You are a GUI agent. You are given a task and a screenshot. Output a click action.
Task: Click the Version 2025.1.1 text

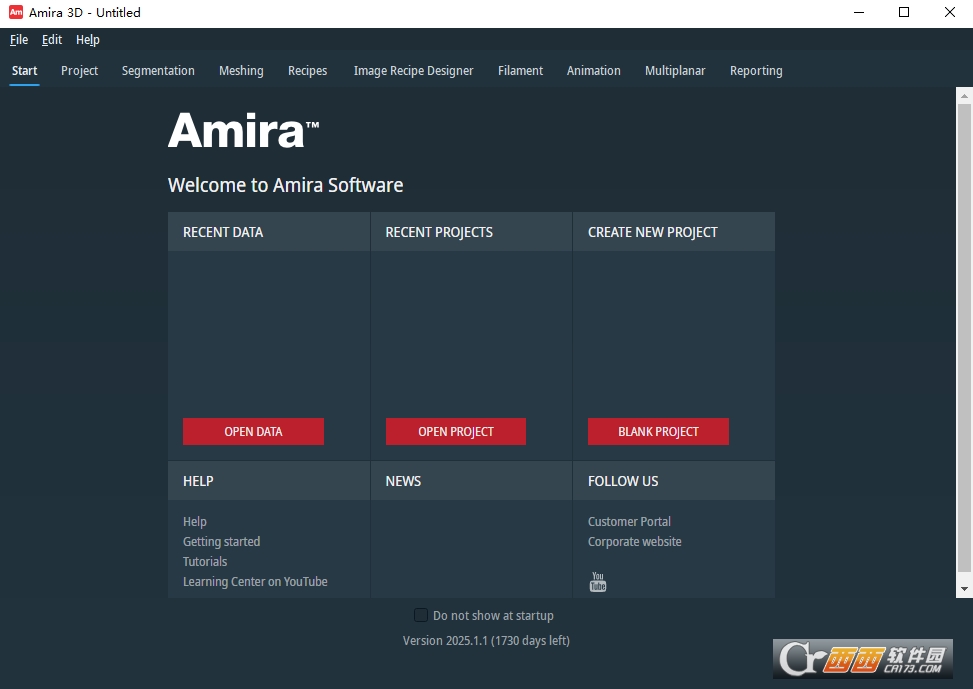486,641
